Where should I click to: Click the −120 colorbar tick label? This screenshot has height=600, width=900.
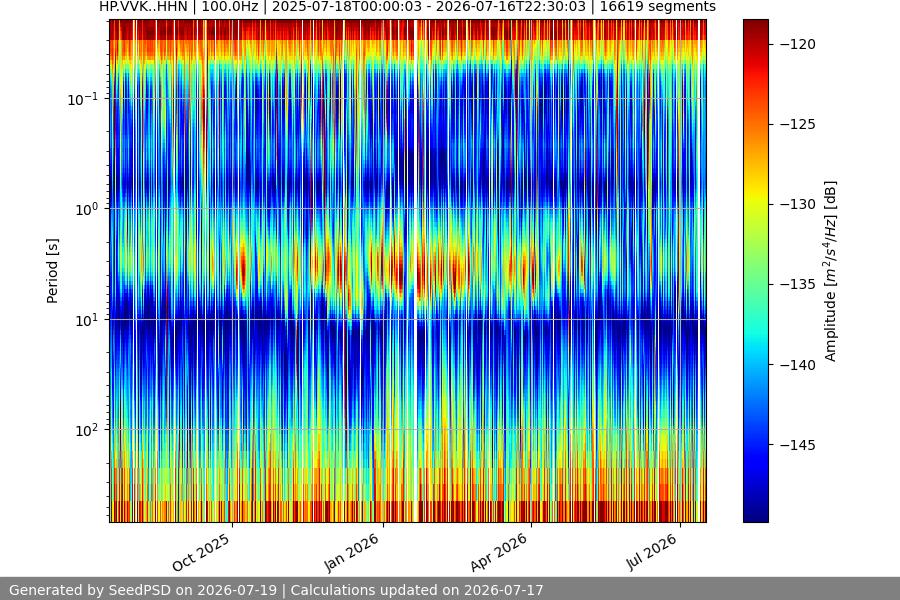[797, 44]
